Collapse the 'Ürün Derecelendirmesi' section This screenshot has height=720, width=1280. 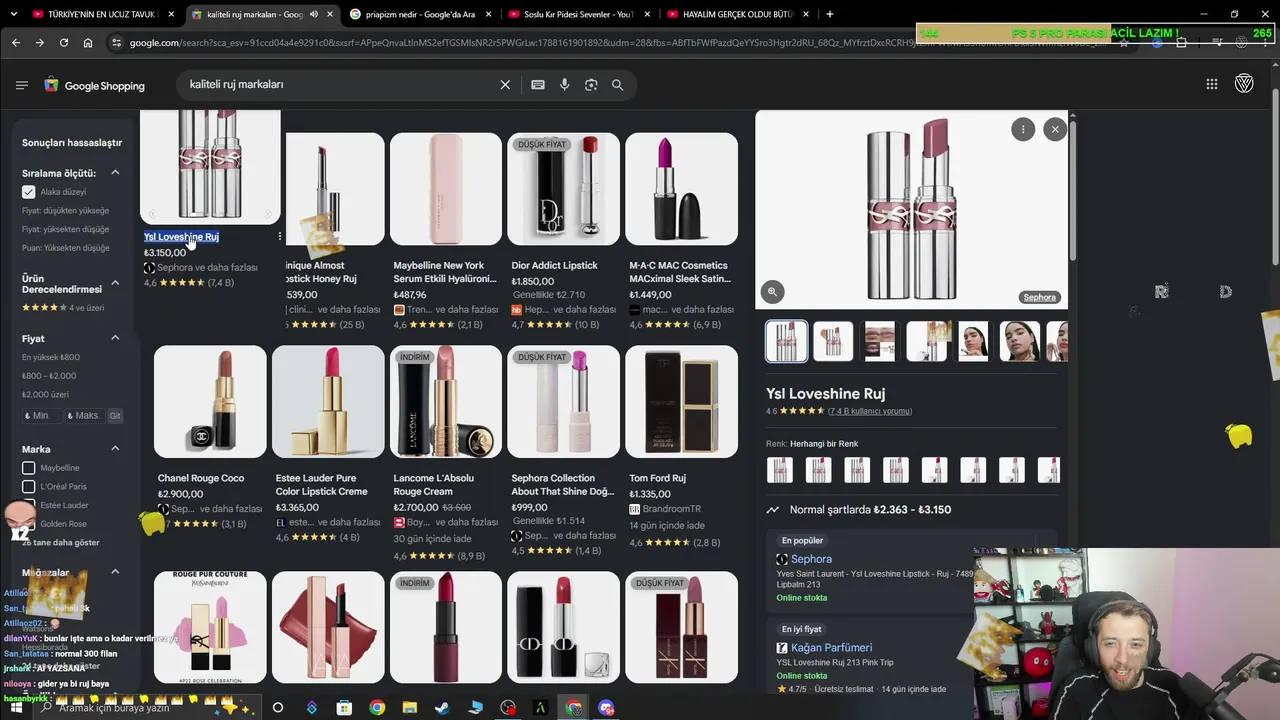[115, 283]
